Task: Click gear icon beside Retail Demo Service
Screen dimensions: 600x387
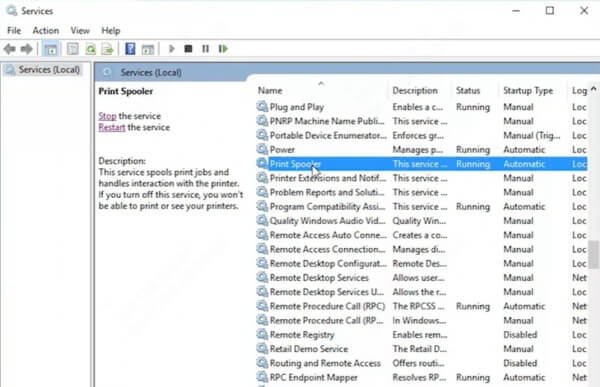Action: (x=262, y=348)
